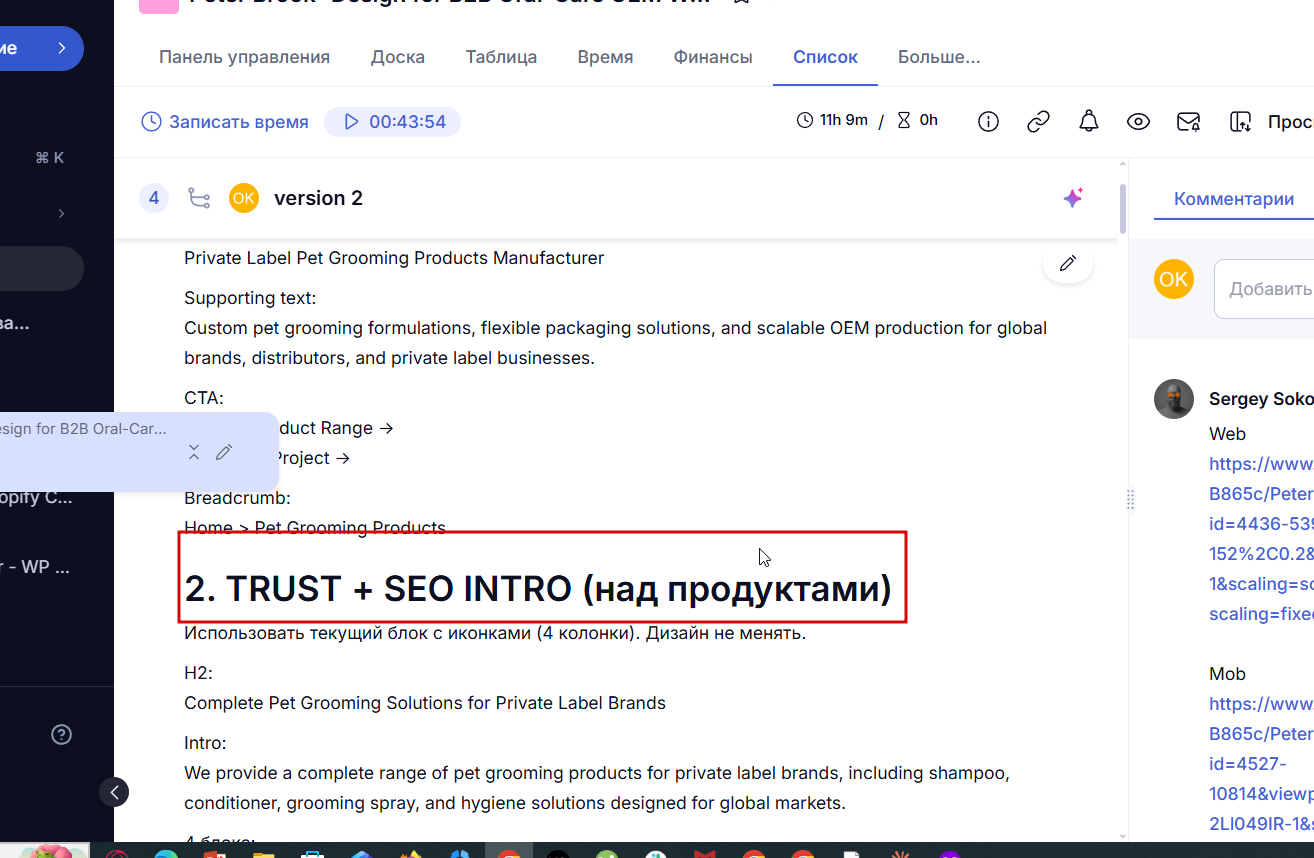Select the Время tab

605,57
